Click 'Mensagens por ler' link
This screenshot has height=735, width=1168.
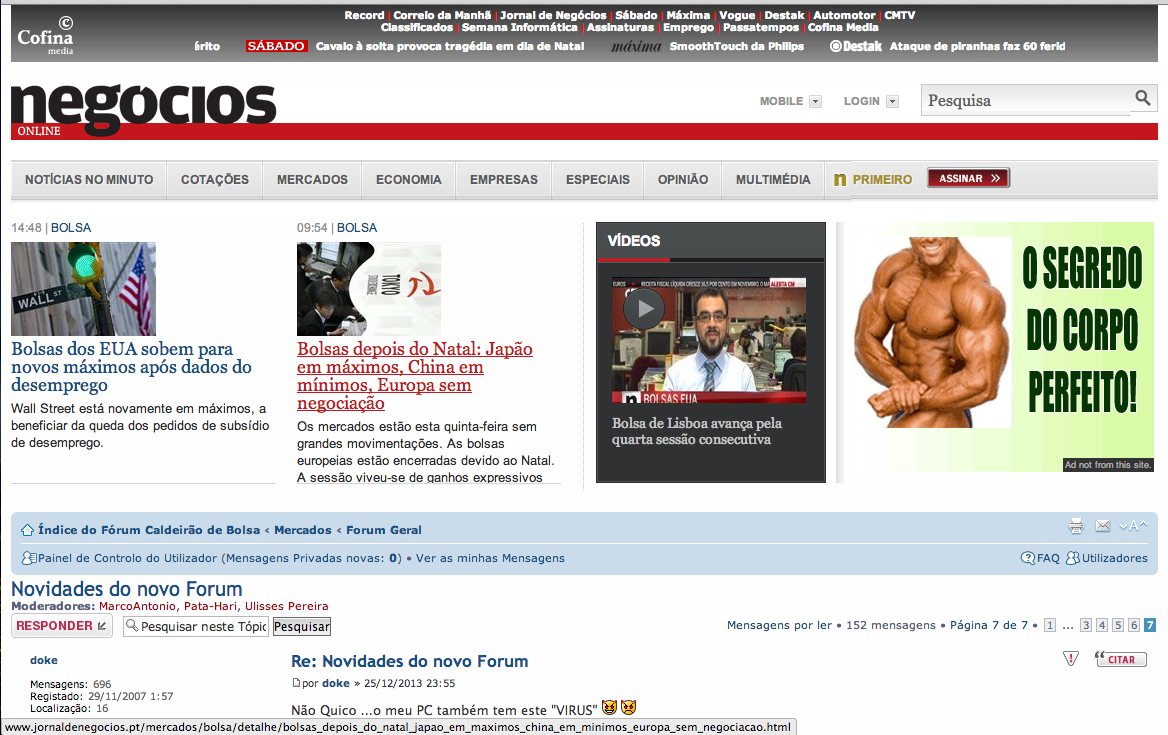point(779,625)
